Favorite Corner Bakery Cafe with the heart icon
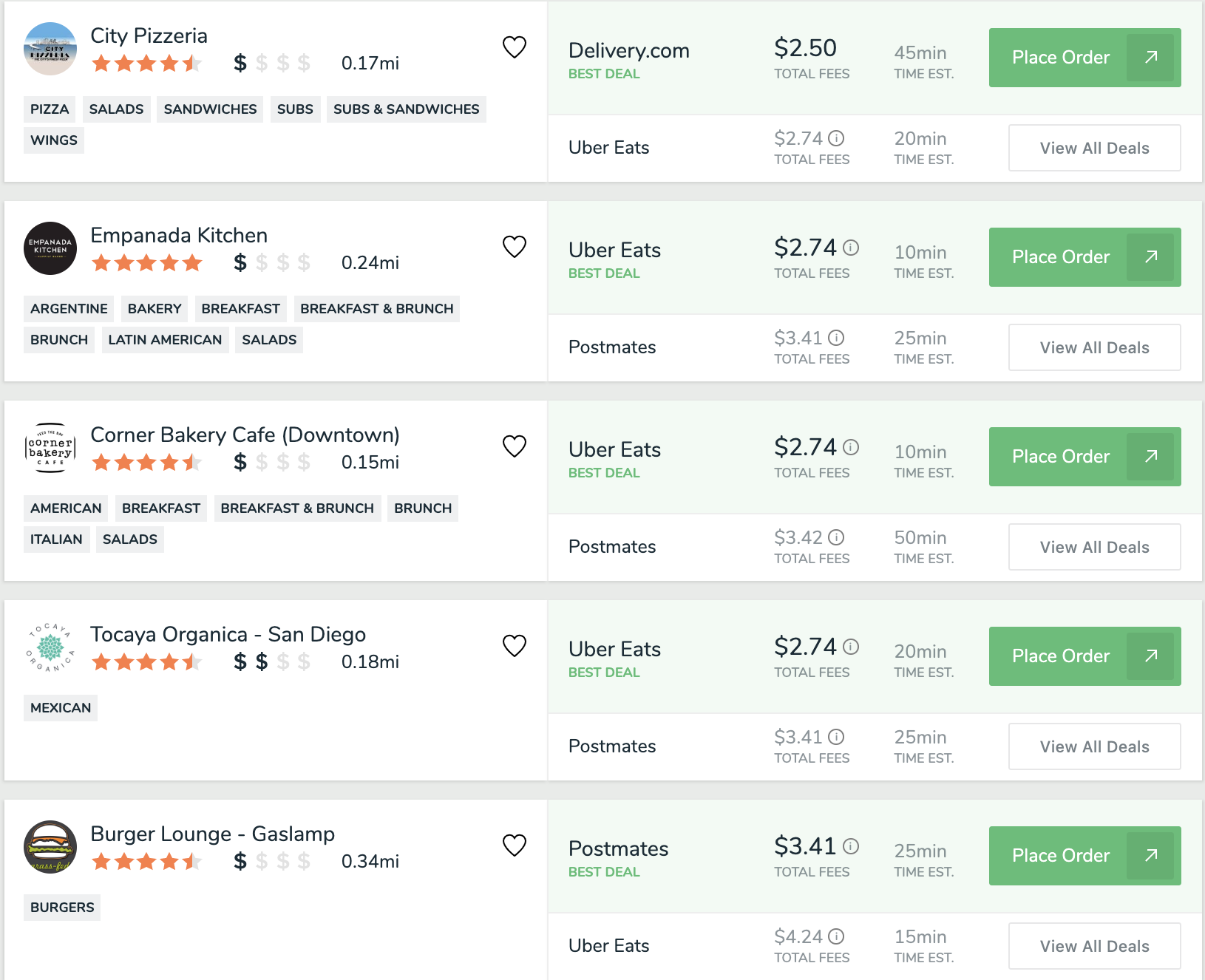Image resolution: width=1205 pixels, height=980 pixels. point(515,446)
